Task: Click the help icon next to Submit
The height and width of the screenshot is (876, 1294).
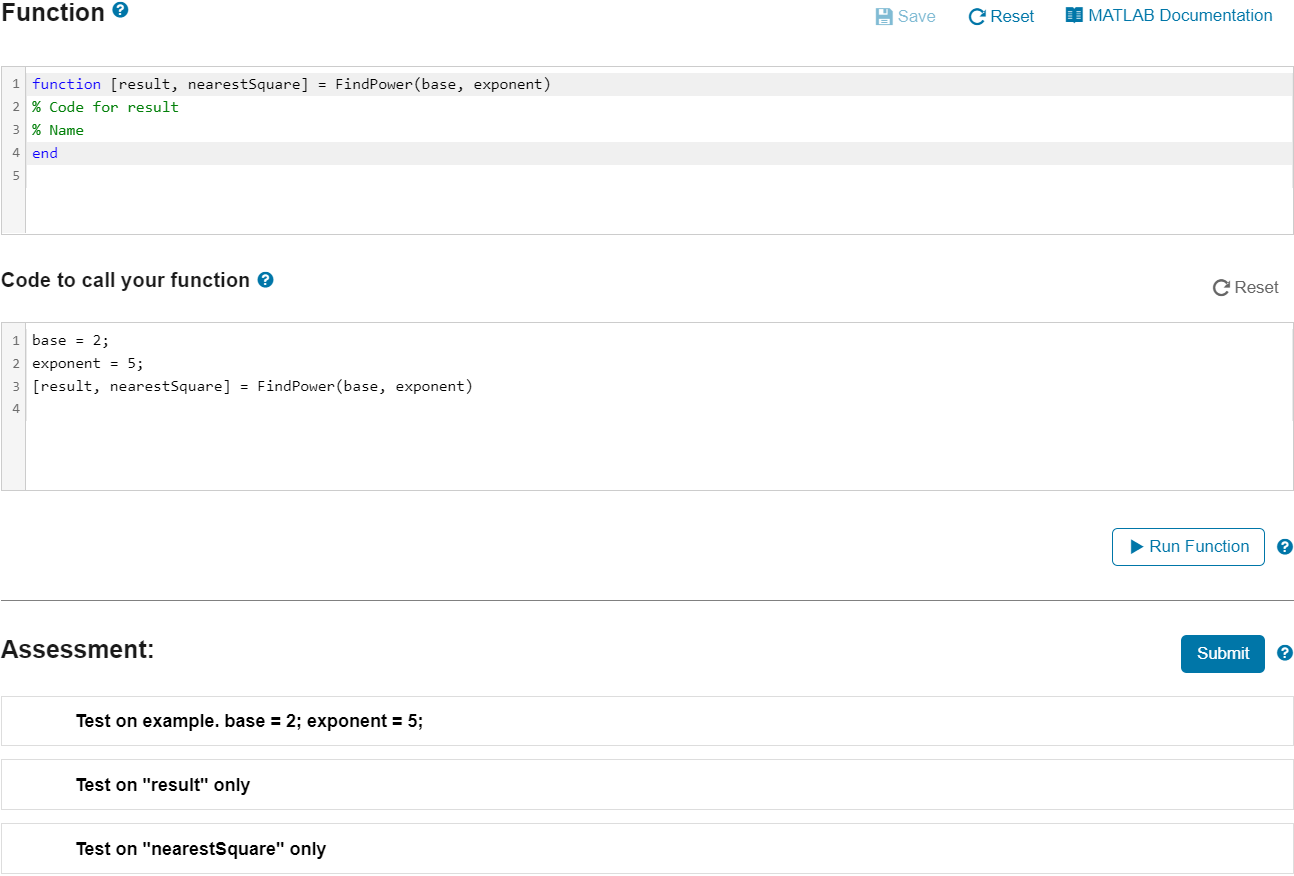Action: pos(1285,653)
